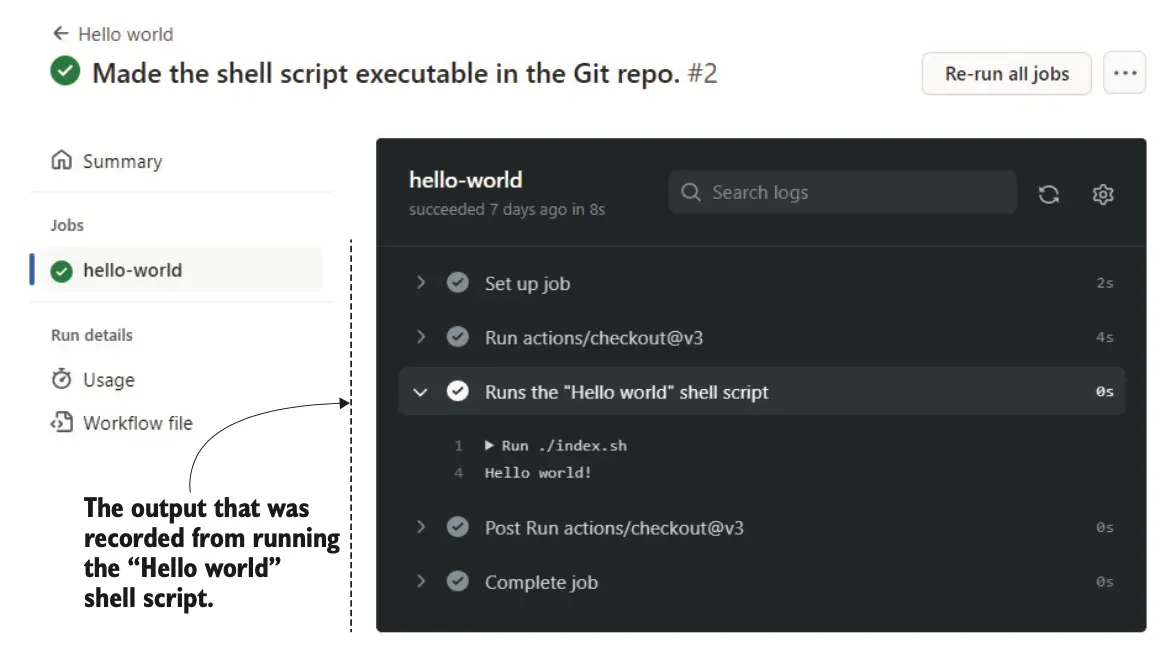
Task: Click the search magnifier icon in logs
Action: (690, 192)
